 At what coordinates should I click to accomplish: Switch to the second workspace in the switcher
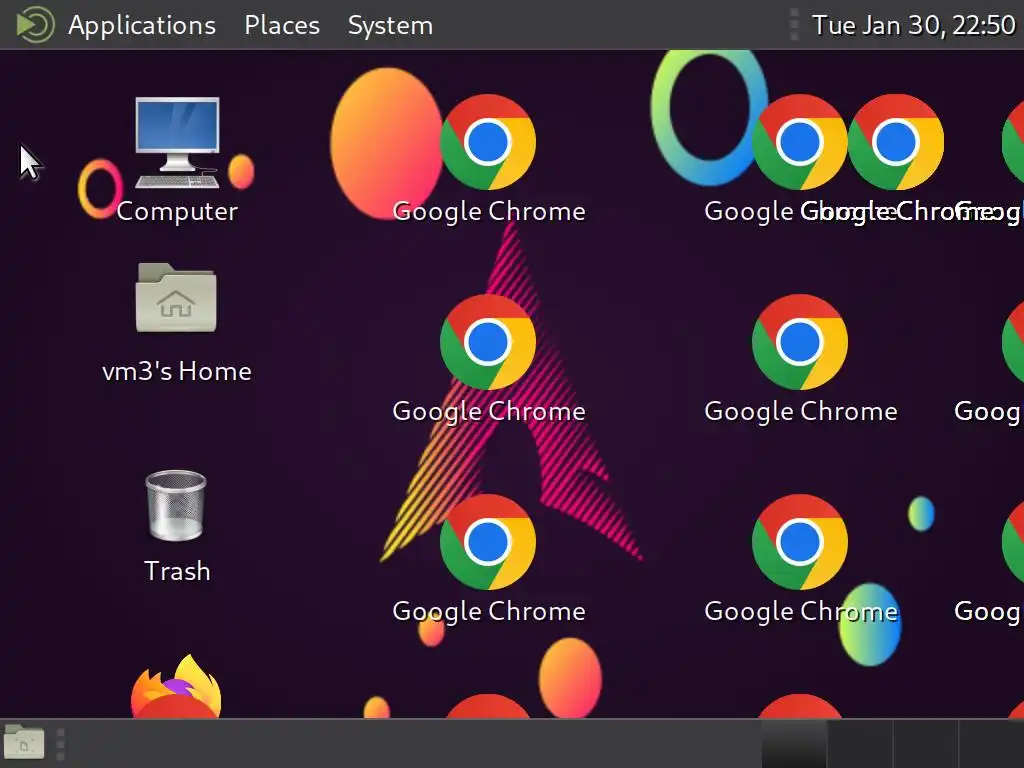click(859, 744)
